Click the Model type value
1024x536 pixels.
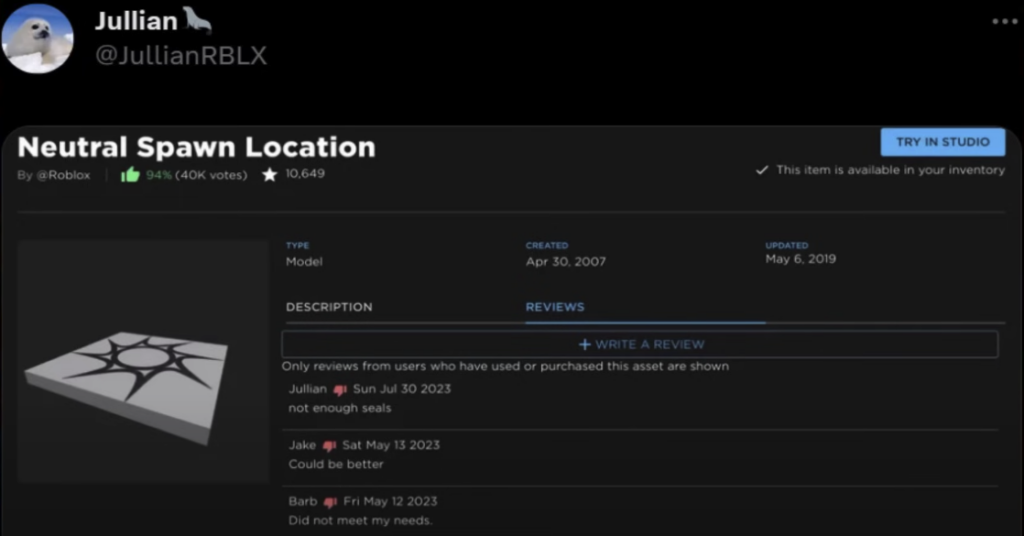[x=304, y=262]
